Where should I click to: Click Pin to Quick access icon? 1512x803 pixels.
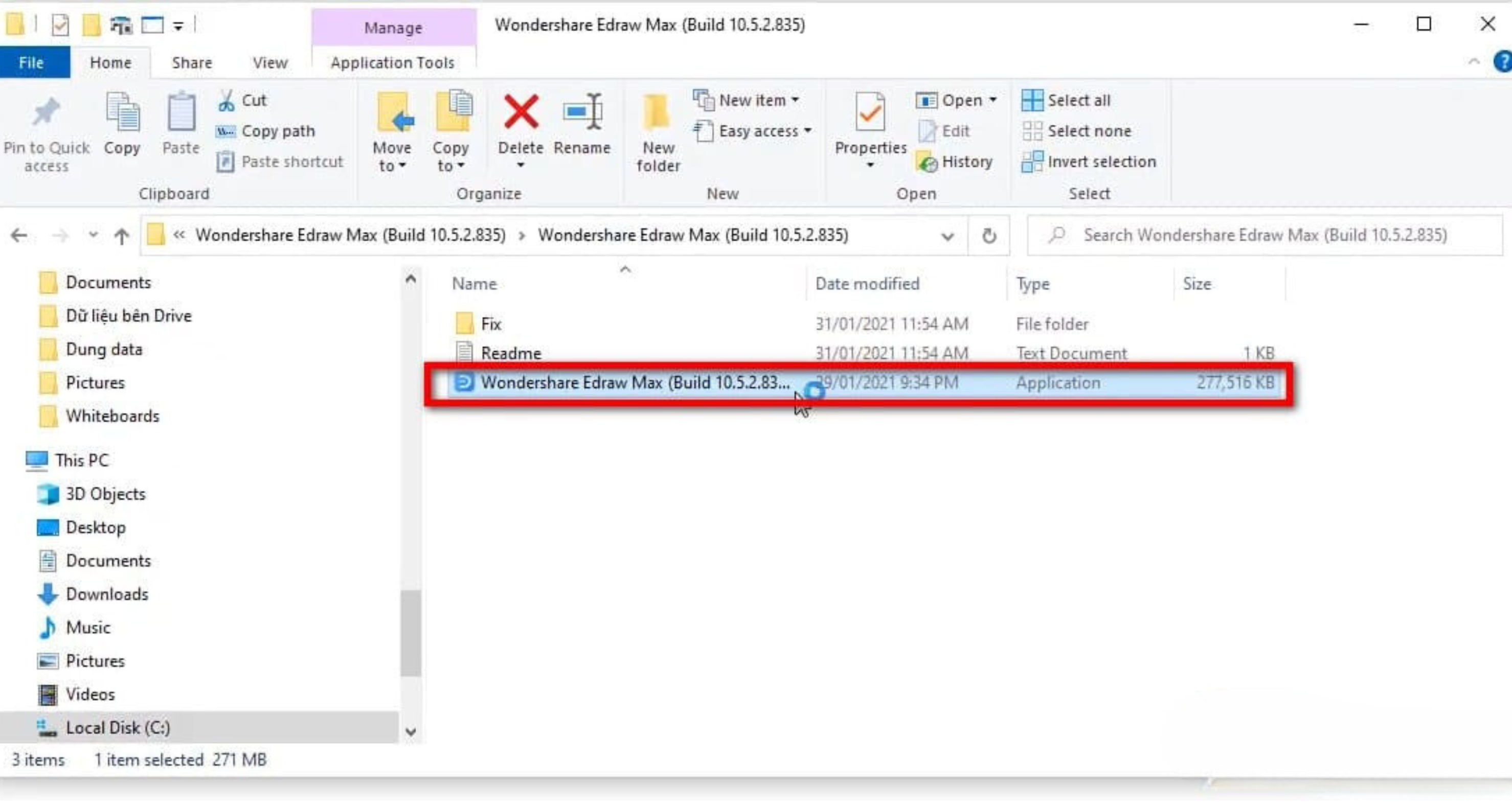(x=46, y=111)
